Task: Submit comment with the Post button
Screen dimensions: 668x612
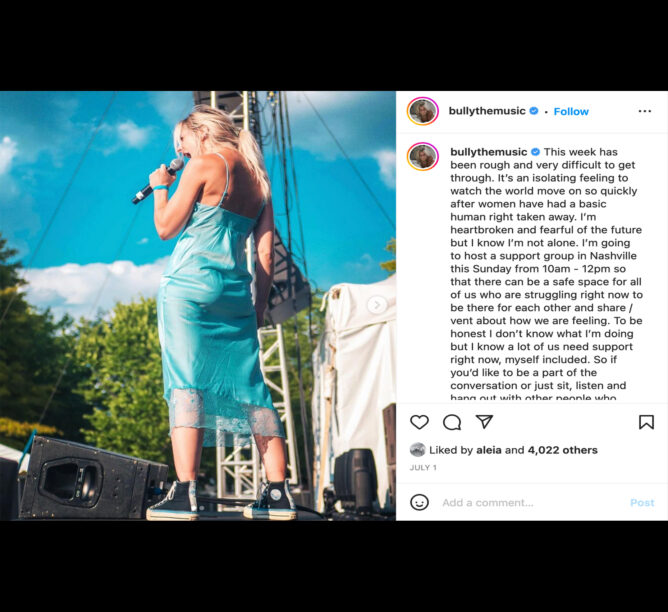Action: [x=642, y=503]
